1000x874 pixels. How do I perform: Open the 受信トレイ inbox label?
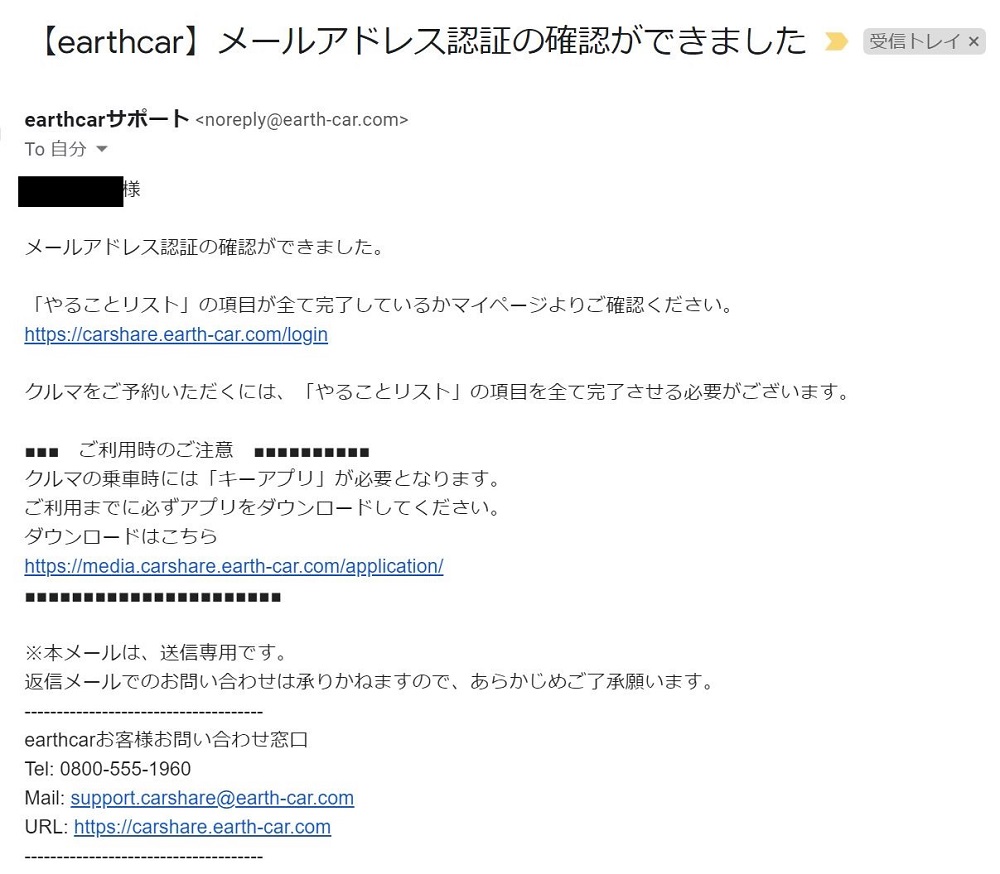pos(915,42)
